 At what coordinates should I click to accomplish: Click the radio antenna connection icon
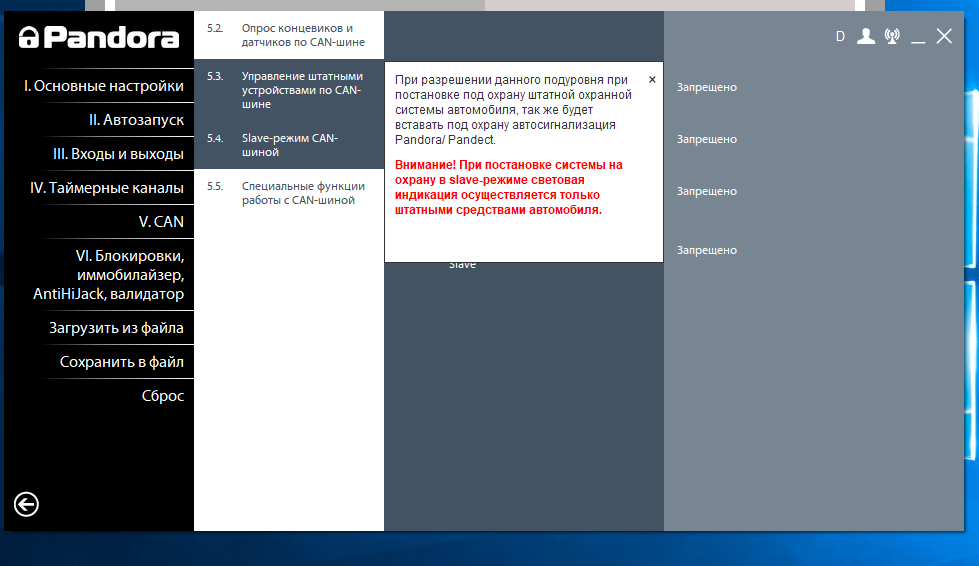pyautogui.click(x=892, y=36)
